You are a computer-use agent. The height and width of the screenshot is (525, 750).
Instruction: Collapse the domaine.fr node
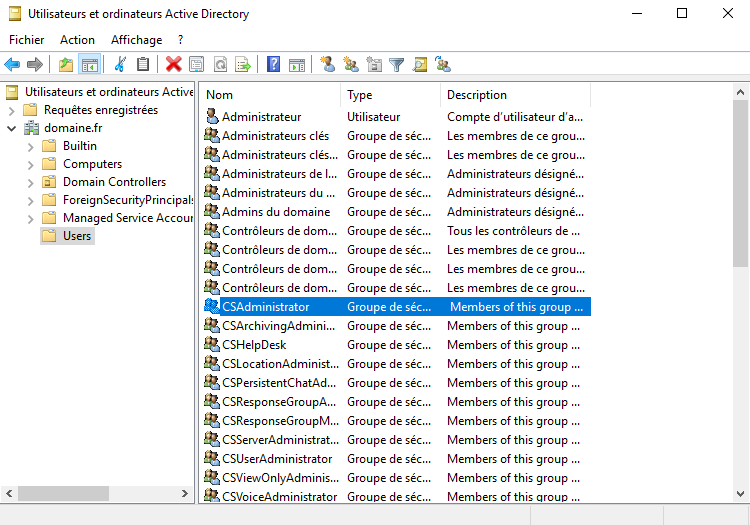point(12,128)
